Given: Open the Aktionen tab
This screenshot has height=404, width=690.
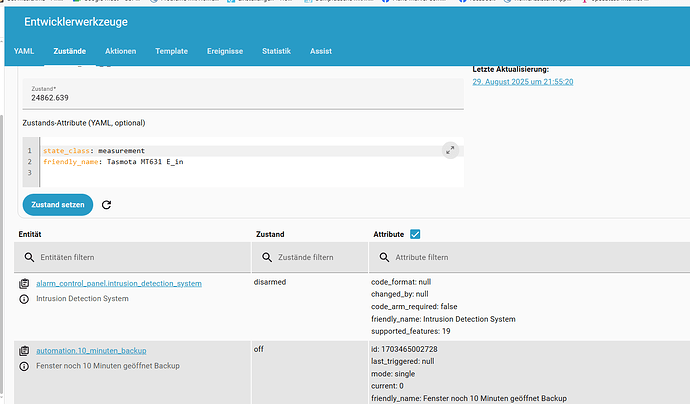Looking at the screenshot, I should 120,50.
